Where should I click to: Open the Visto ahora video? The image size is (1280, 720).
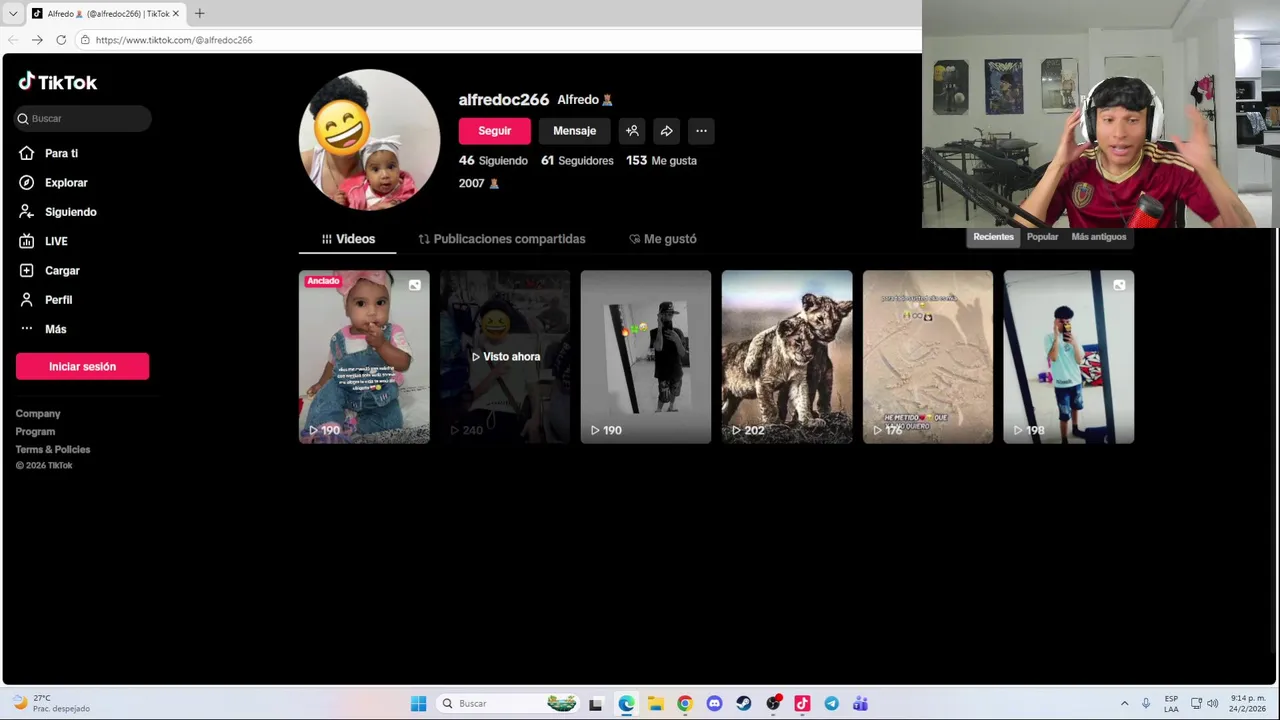point(505,356)
